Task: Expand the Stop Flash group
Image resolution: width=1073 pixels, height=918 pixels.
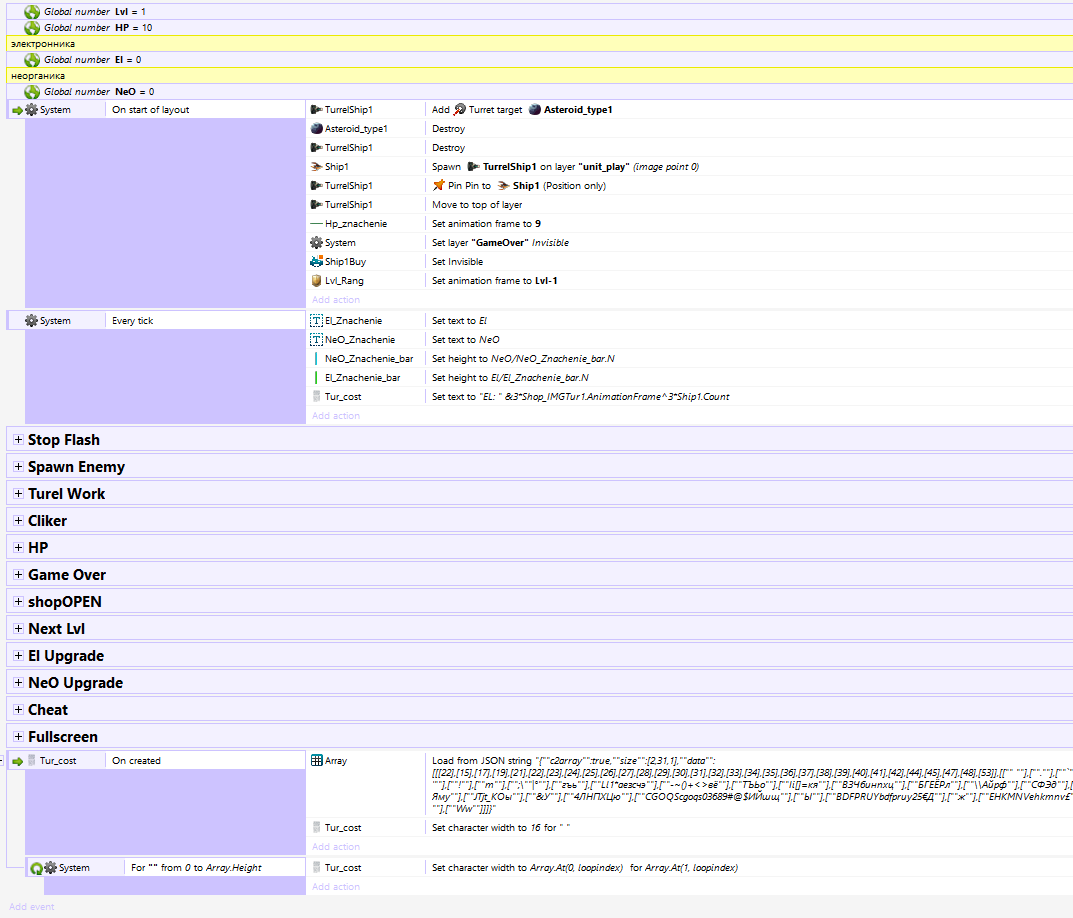Action: tap(18, 439)
